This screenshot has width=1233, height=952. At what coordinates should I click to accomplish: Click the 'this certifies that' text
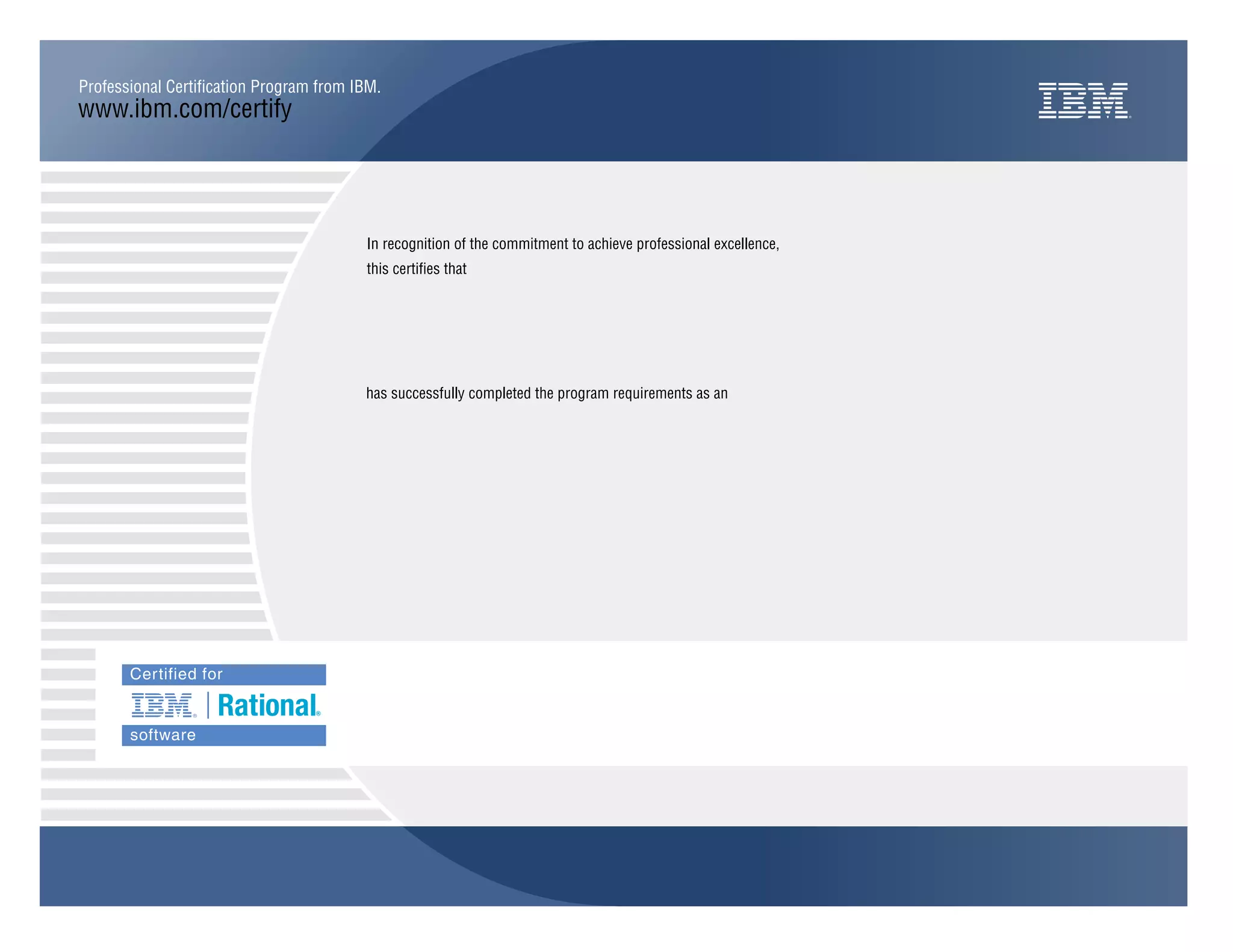416,269
